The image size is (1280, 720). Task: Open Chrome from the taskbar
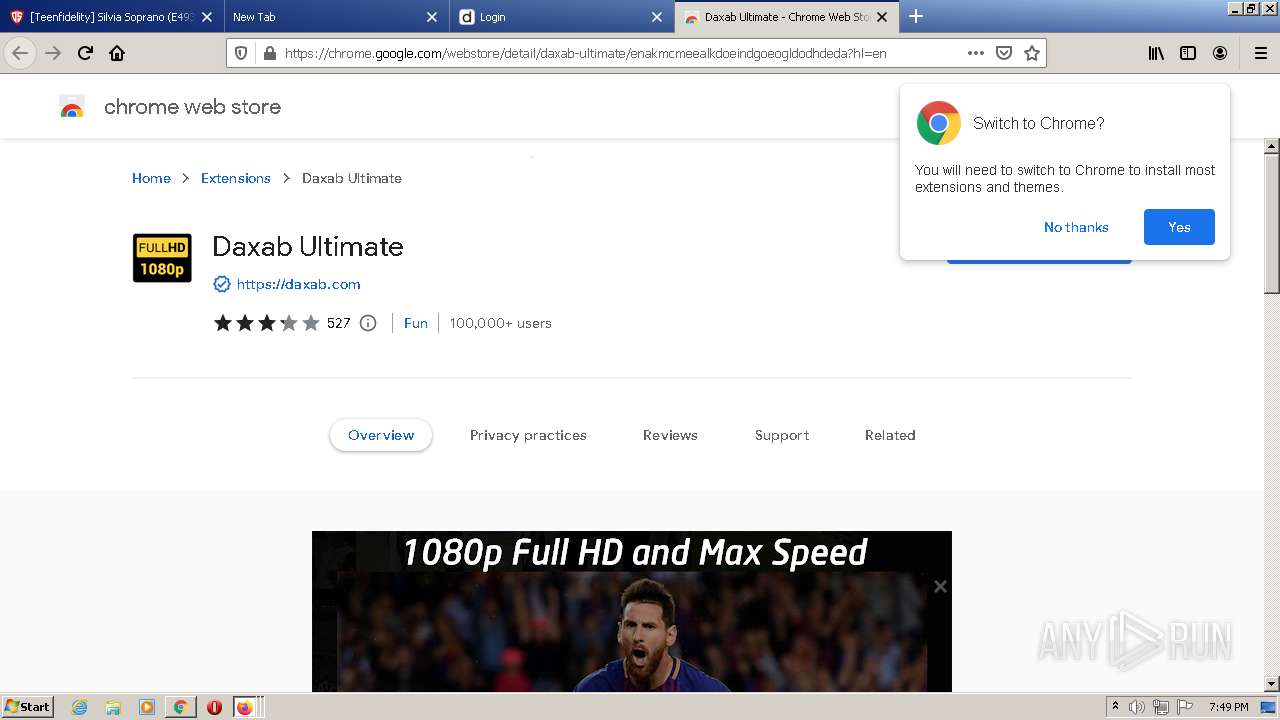point(181,707)
